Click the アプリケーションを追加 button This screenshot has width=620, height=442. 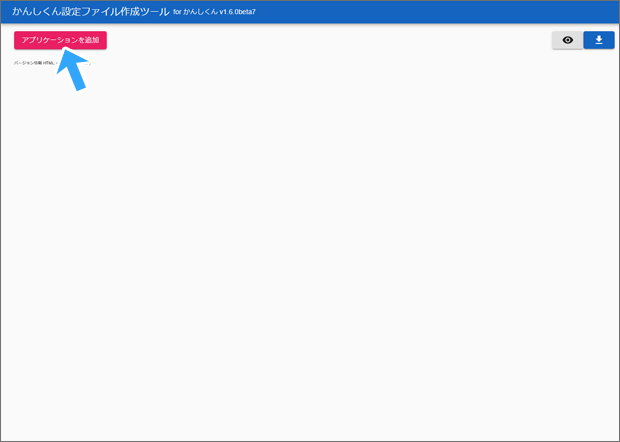60,40
